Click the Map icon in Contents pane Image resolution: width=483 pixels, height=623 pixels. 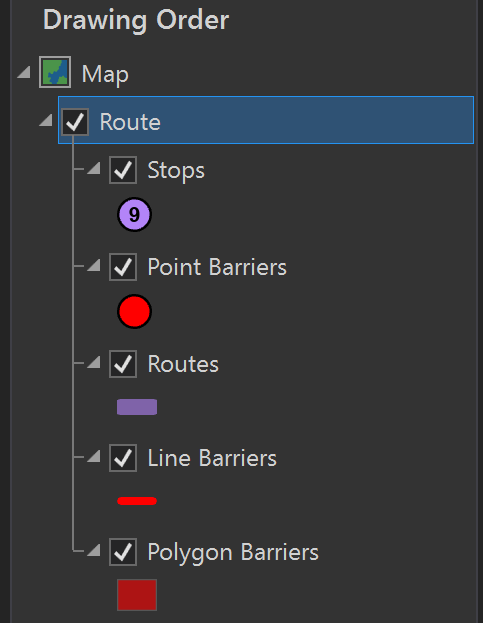(x=55, y=72)
